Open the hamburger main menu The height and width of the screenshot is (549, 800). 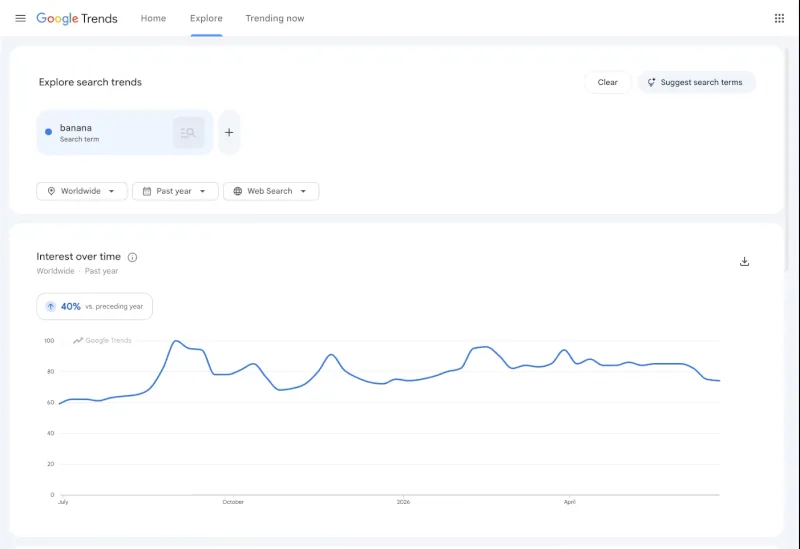pyautogui.click(x=20, y=18)
